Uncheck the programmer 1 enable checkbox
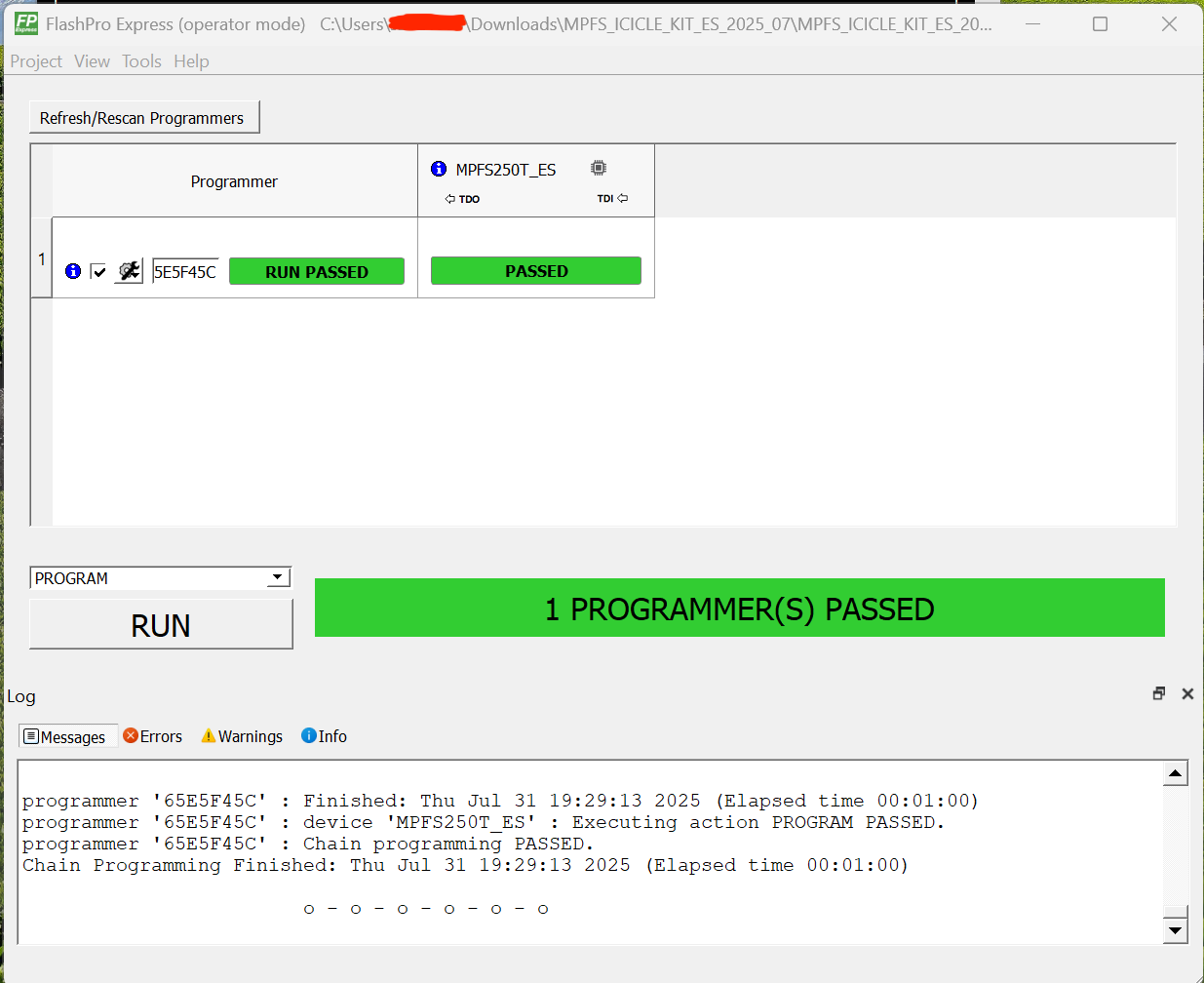 pyautogui.click(x=97, y=271)
